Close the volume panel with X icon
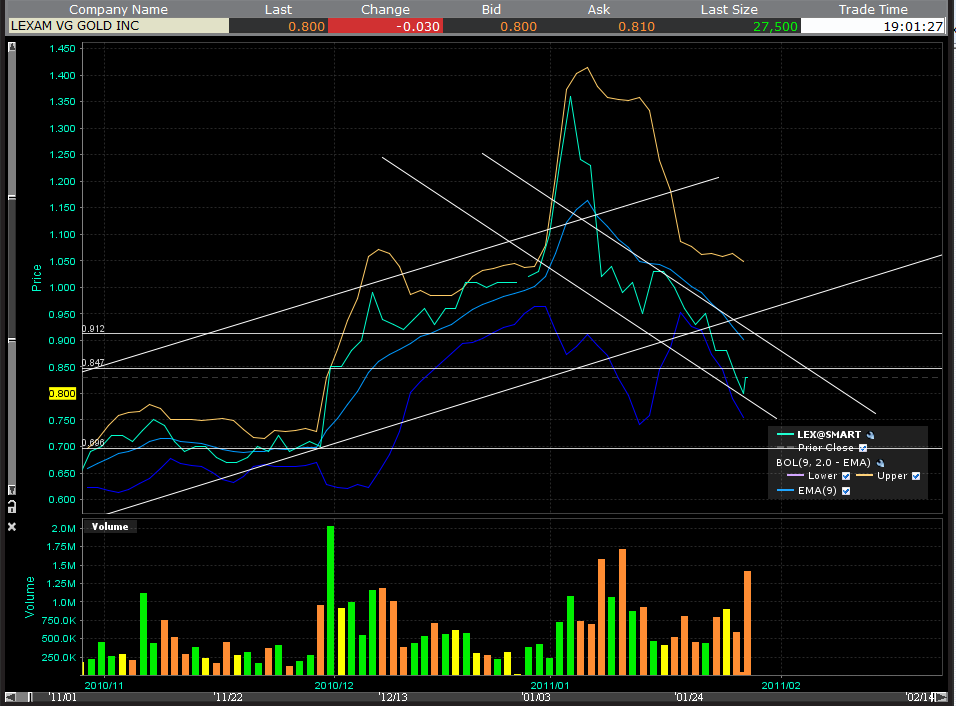The image size is (956, 706). click(12, 526)
